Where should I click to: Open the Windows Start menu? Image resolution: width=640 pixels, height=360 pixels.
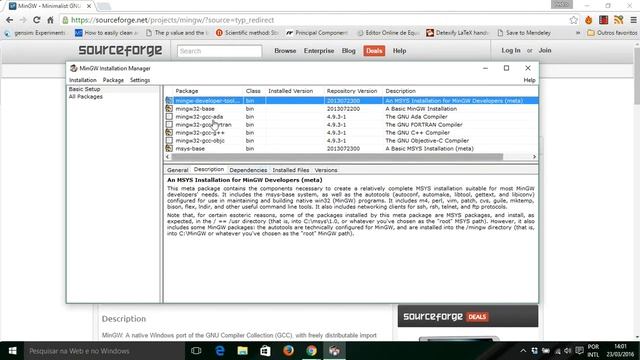[12, 351]
